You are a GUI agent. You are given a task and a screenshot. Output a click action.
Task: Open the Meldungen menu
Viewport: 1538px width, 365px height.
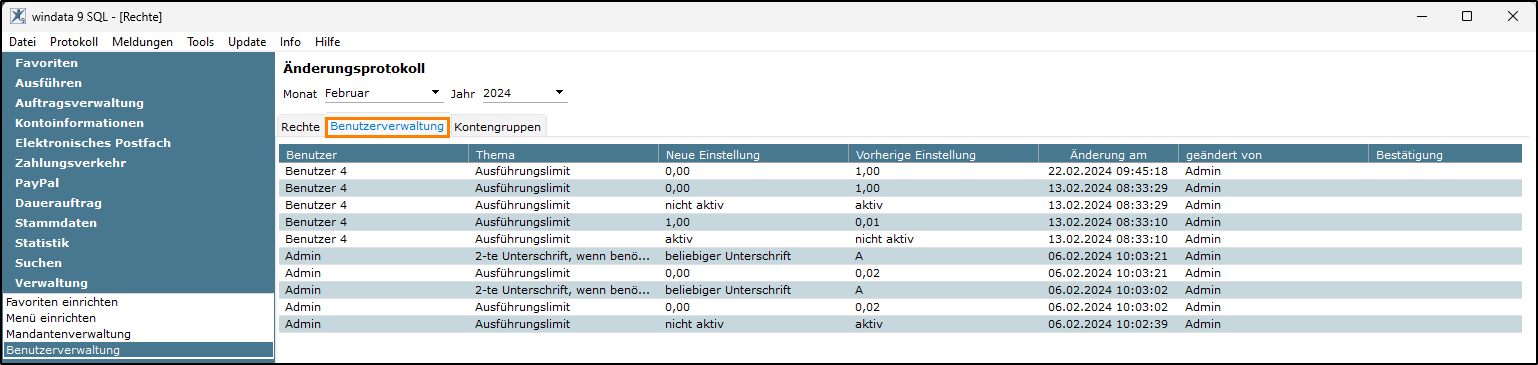coord(142,42)
